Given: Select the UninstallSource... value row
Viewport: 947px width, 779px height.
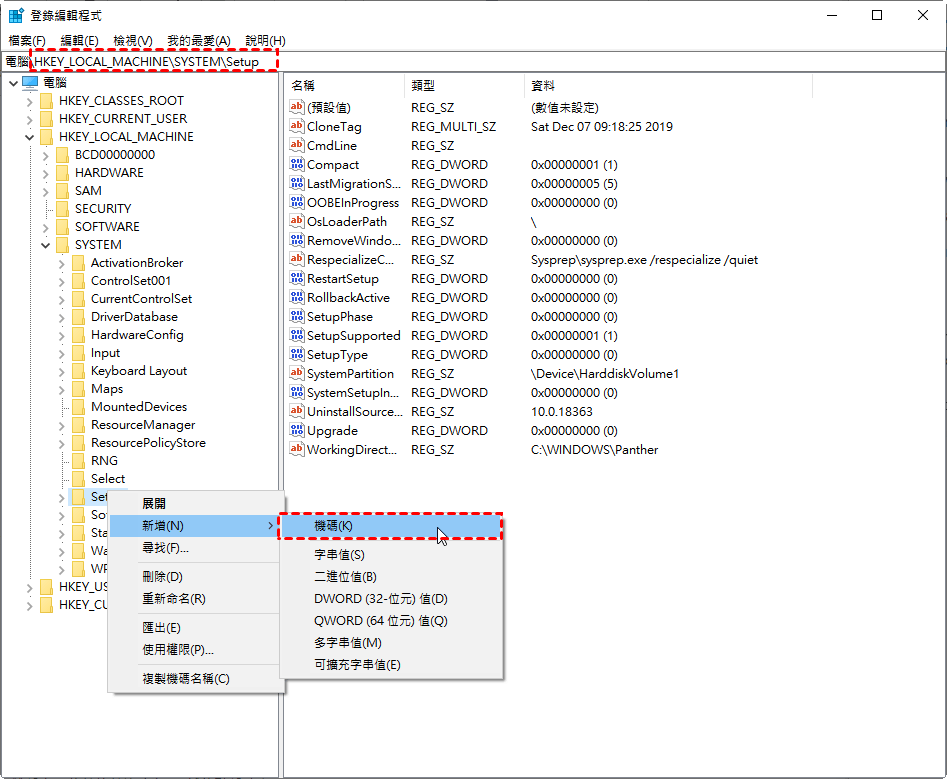Looking at the screenshot, I should [x=355, y=412].
